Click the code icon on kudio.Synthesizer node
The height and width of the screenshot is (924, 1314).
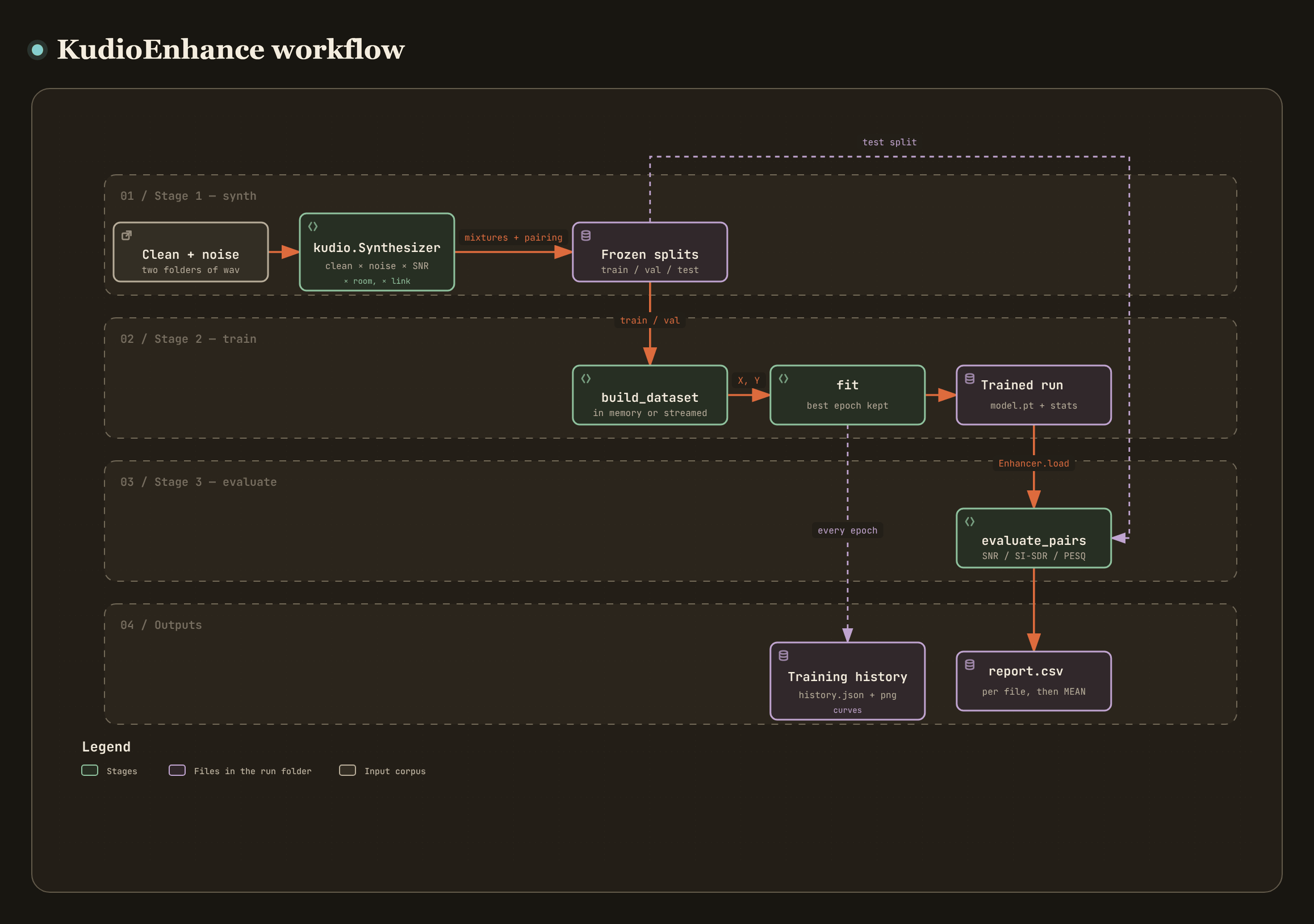coord(312,226)
